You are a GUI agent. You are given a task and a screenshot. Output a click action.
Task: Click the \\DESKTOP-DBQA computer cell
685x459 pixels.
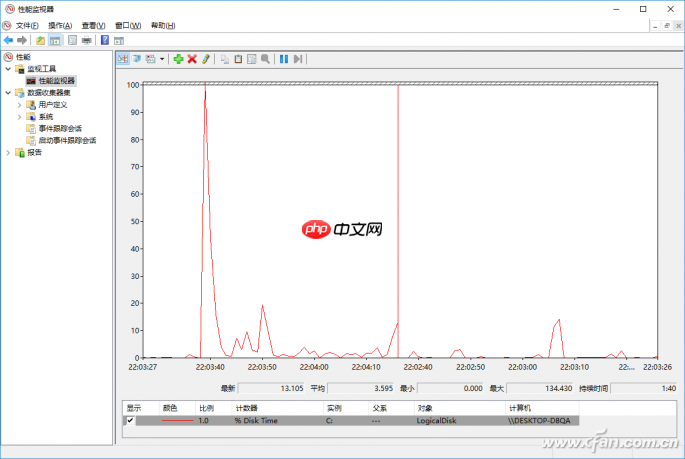(539, 421)
